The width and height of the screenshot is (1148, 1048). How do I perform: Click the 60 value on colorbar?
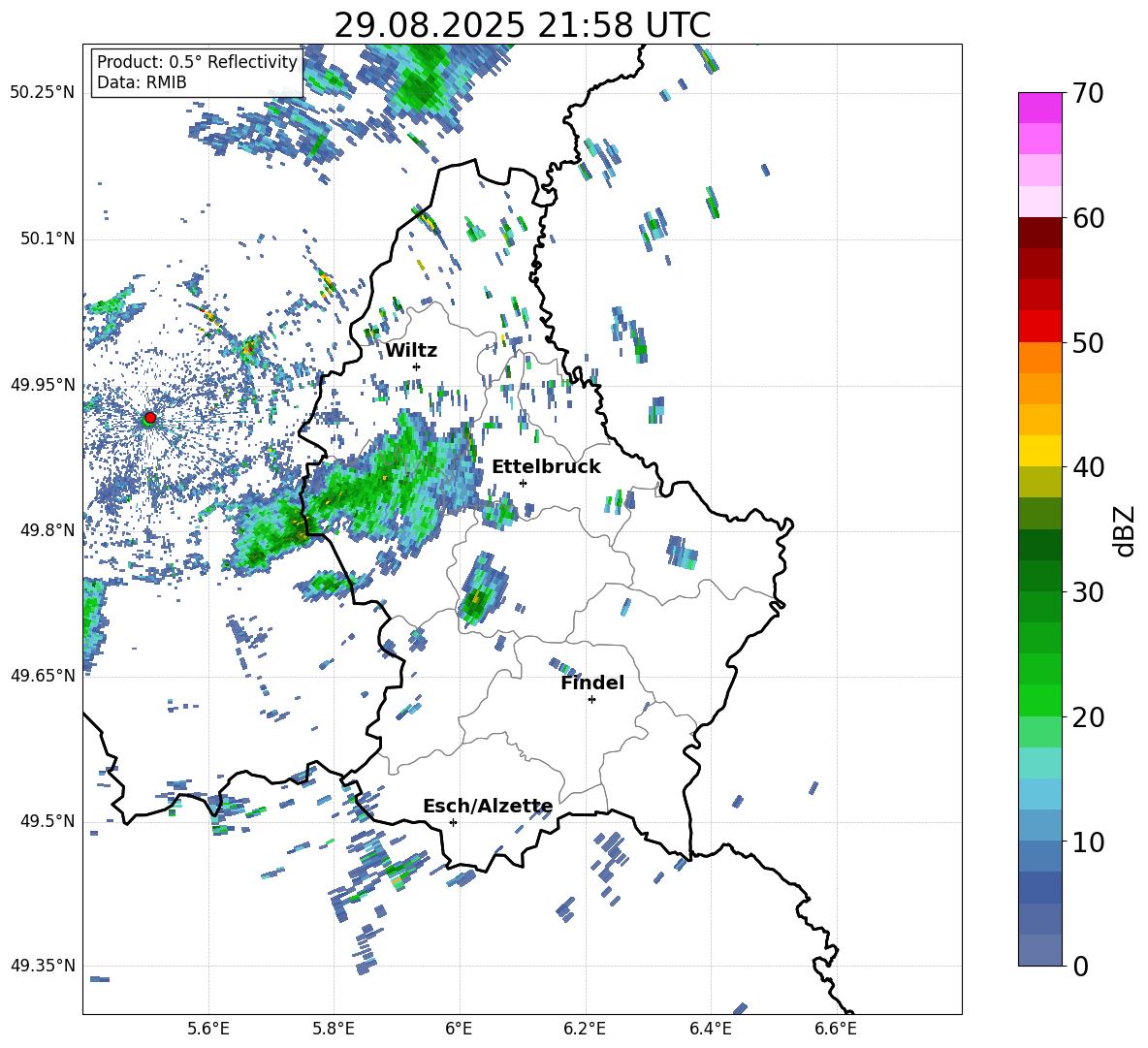pos(1087,218)
